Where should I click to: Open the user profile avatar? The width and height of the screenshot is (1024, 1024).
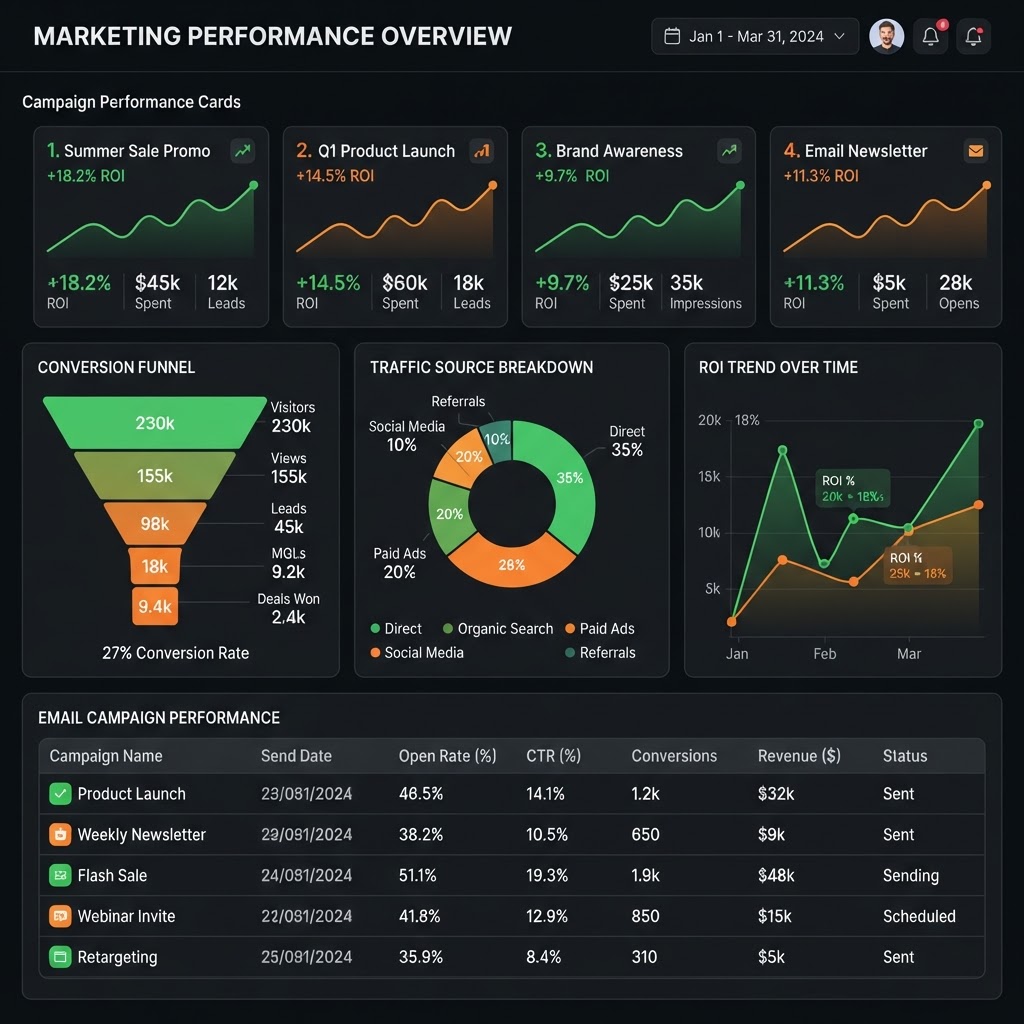[886, 36]
